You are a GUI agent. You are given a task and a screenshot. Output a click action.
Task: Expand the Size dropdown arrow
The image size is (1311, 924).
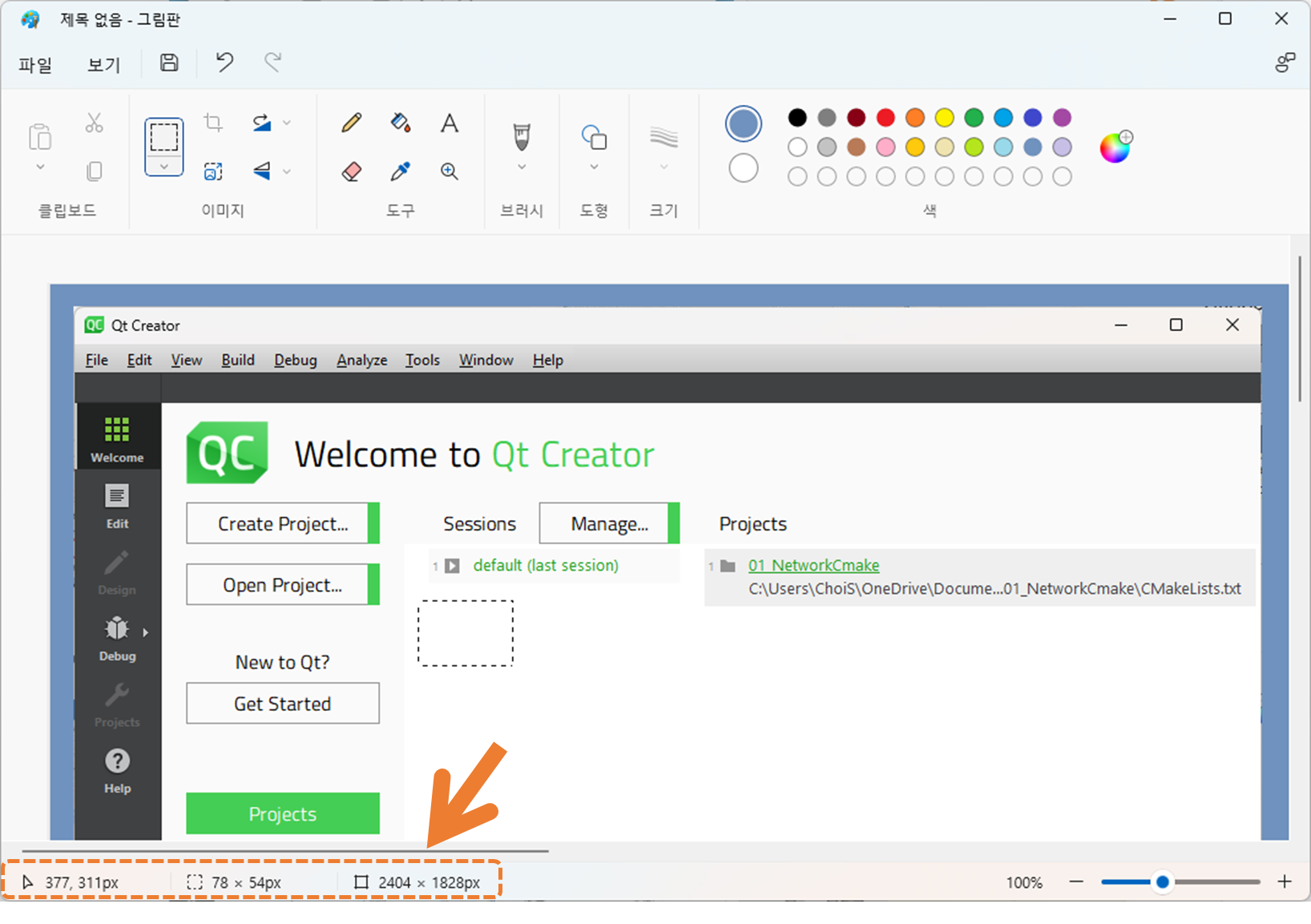664,167
